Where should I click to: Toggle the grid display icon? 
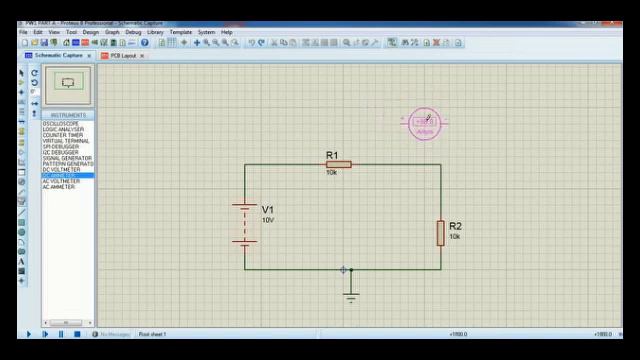[x=172, y=43]
